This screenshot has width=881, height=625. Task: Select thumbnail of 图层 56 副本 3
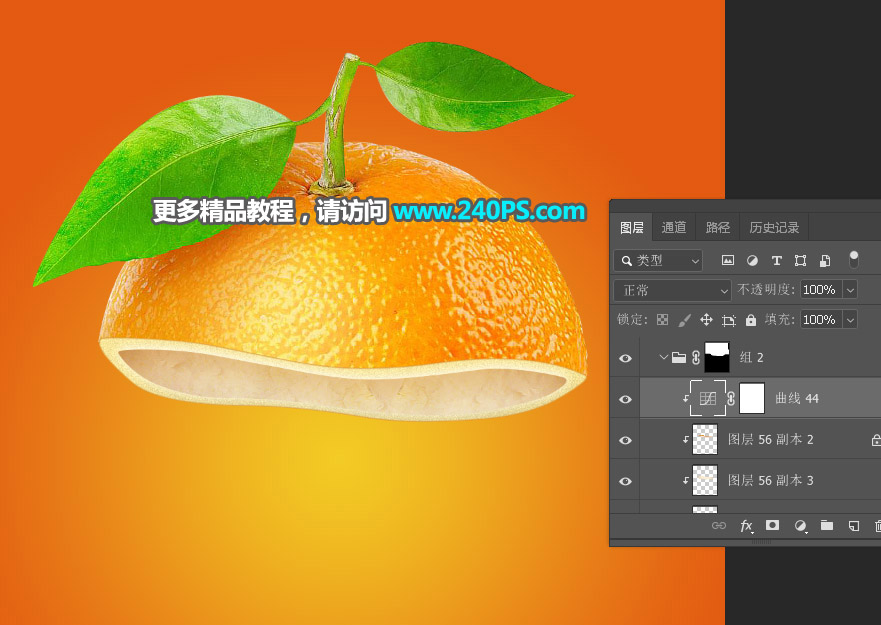705,481
